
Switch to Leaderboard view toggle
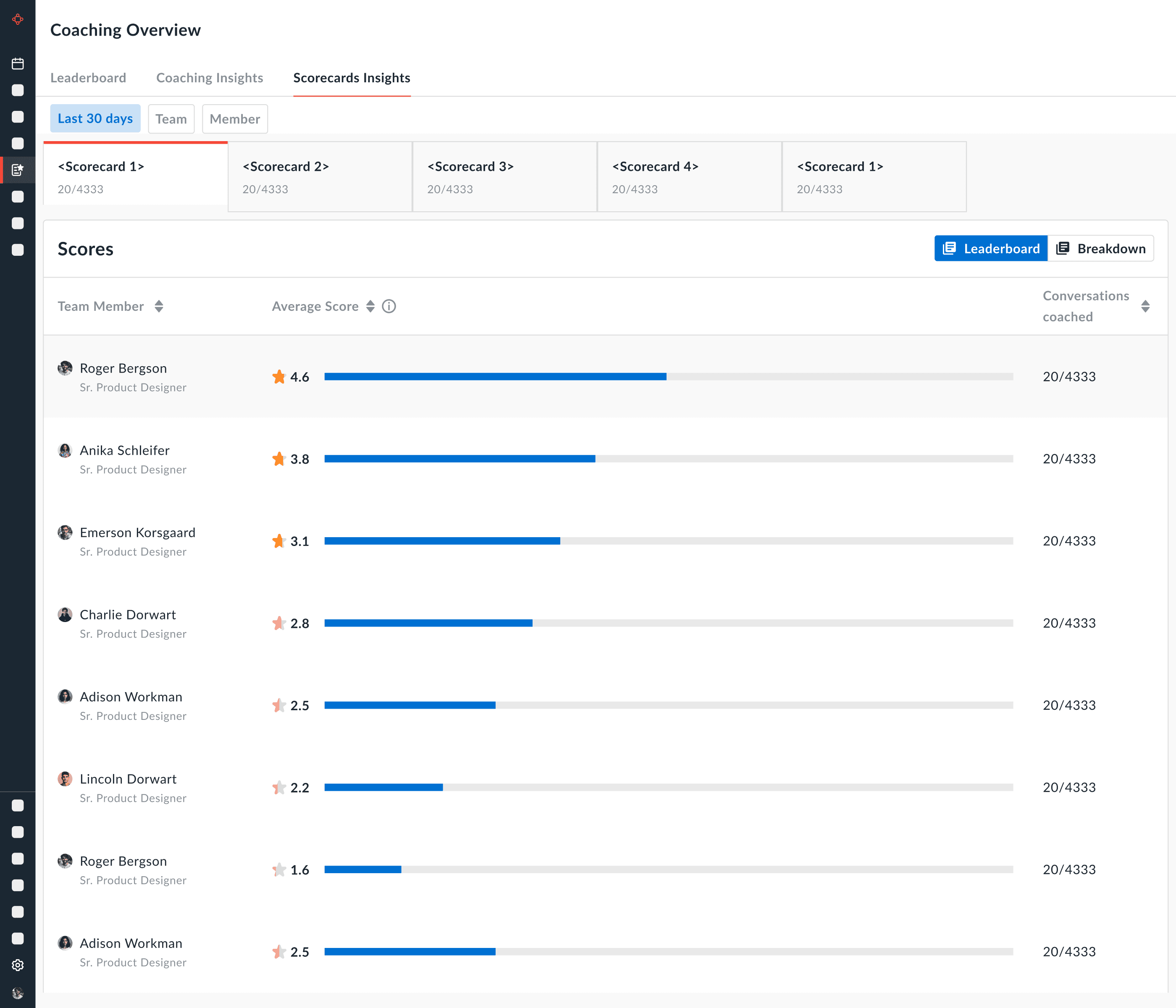pos(990,249)
